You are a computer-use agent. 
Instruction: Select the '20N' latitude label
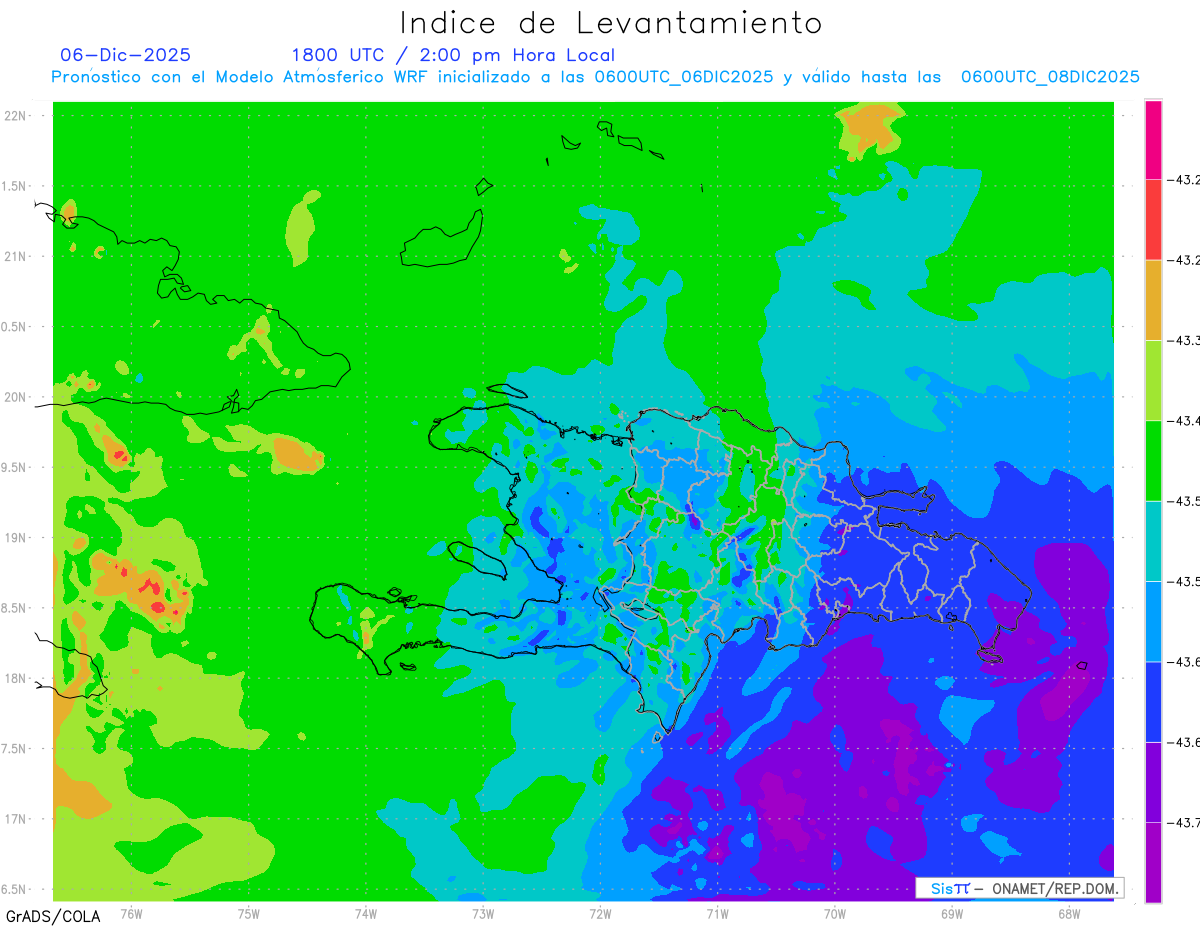point(16,397)
